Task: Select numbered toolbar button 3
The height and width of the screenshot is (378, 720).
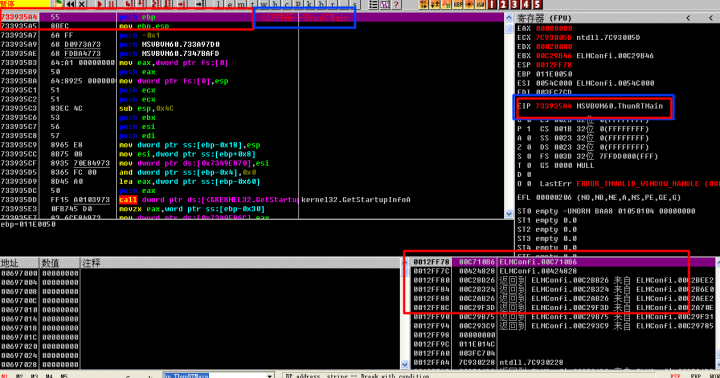Action: 514,5
